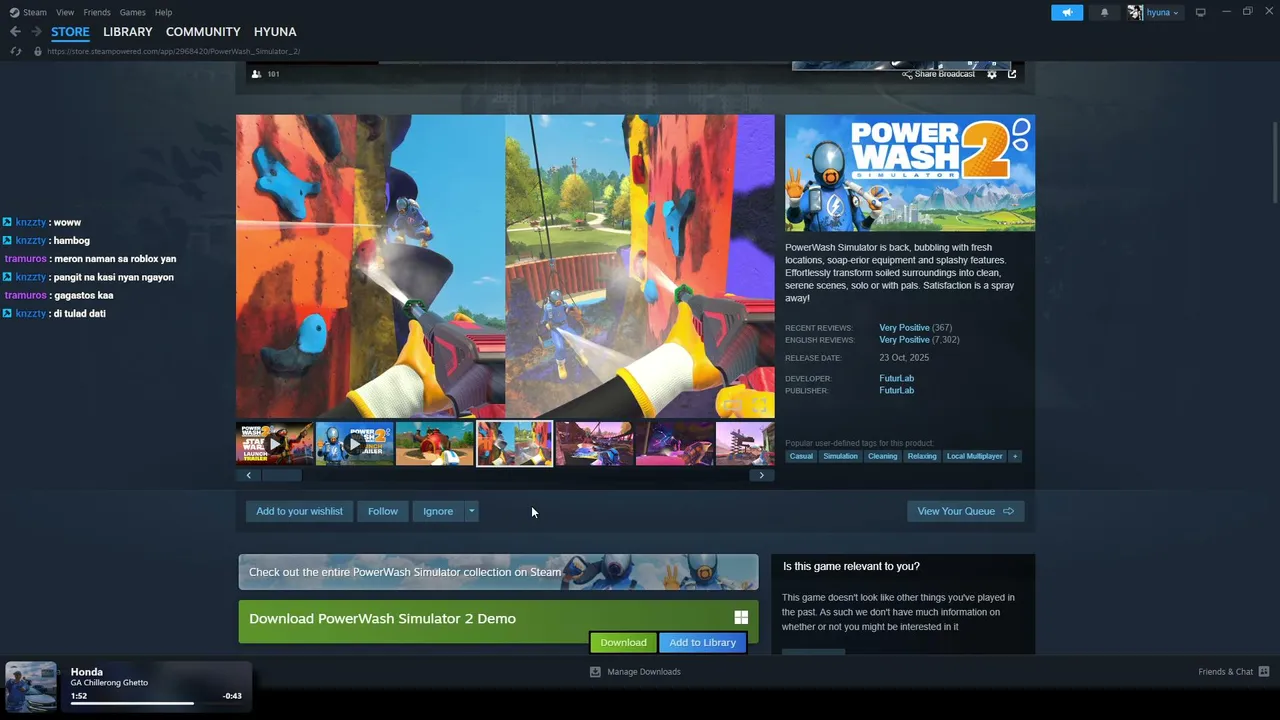
Task: Open the View menu
Action: tap(65, 12)
